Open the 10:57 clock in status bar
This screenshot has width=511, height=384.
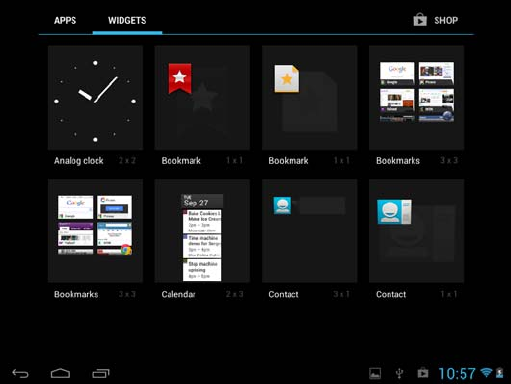coord(457,374)
